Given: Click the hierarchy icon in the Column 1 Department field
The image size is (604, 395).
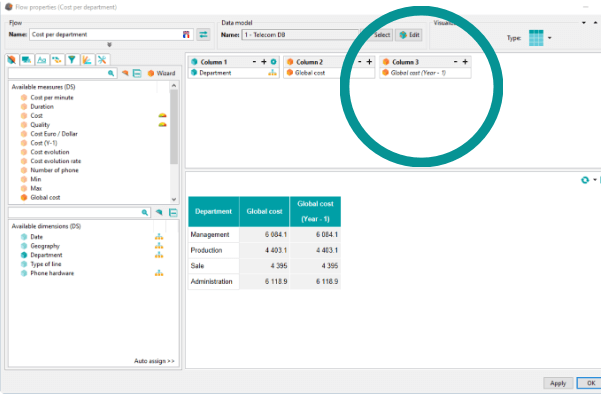Looking at the screenshot, I should pyautogui.click(x=272, y=73).
